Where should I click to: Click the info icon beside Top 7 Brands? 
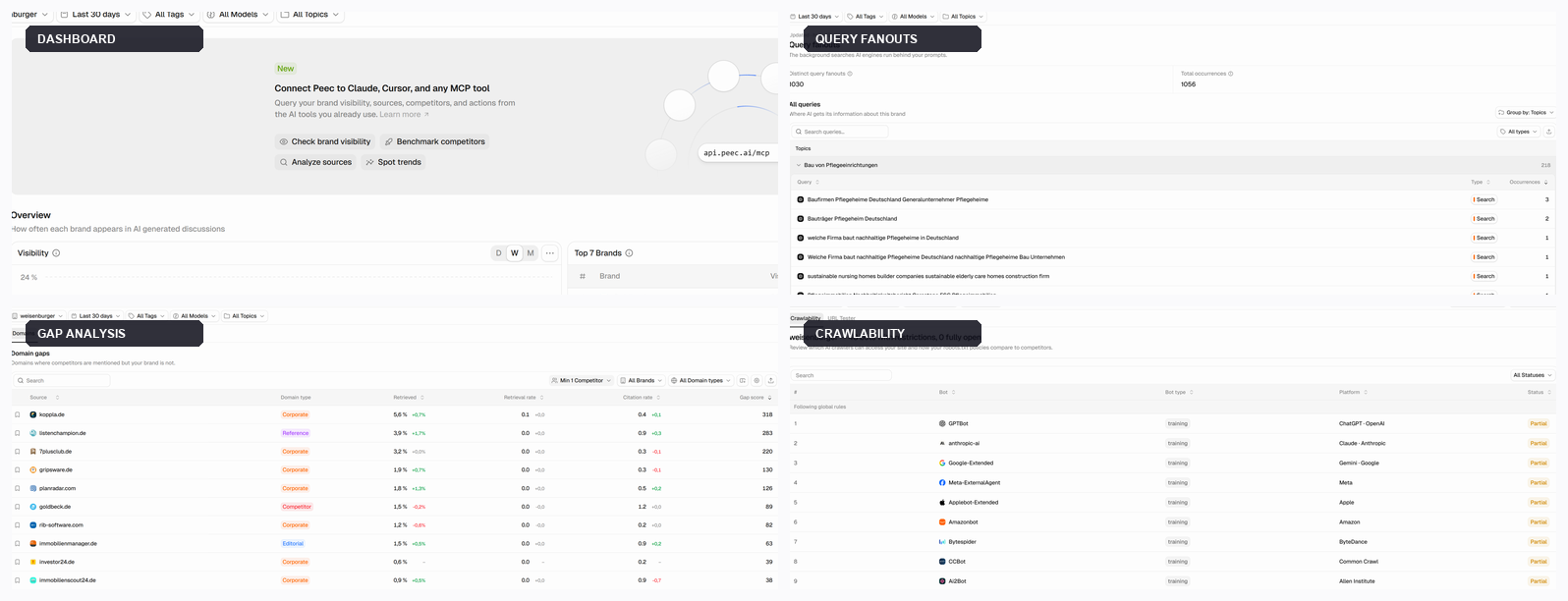pyautogui.click(x=630, y=253)
